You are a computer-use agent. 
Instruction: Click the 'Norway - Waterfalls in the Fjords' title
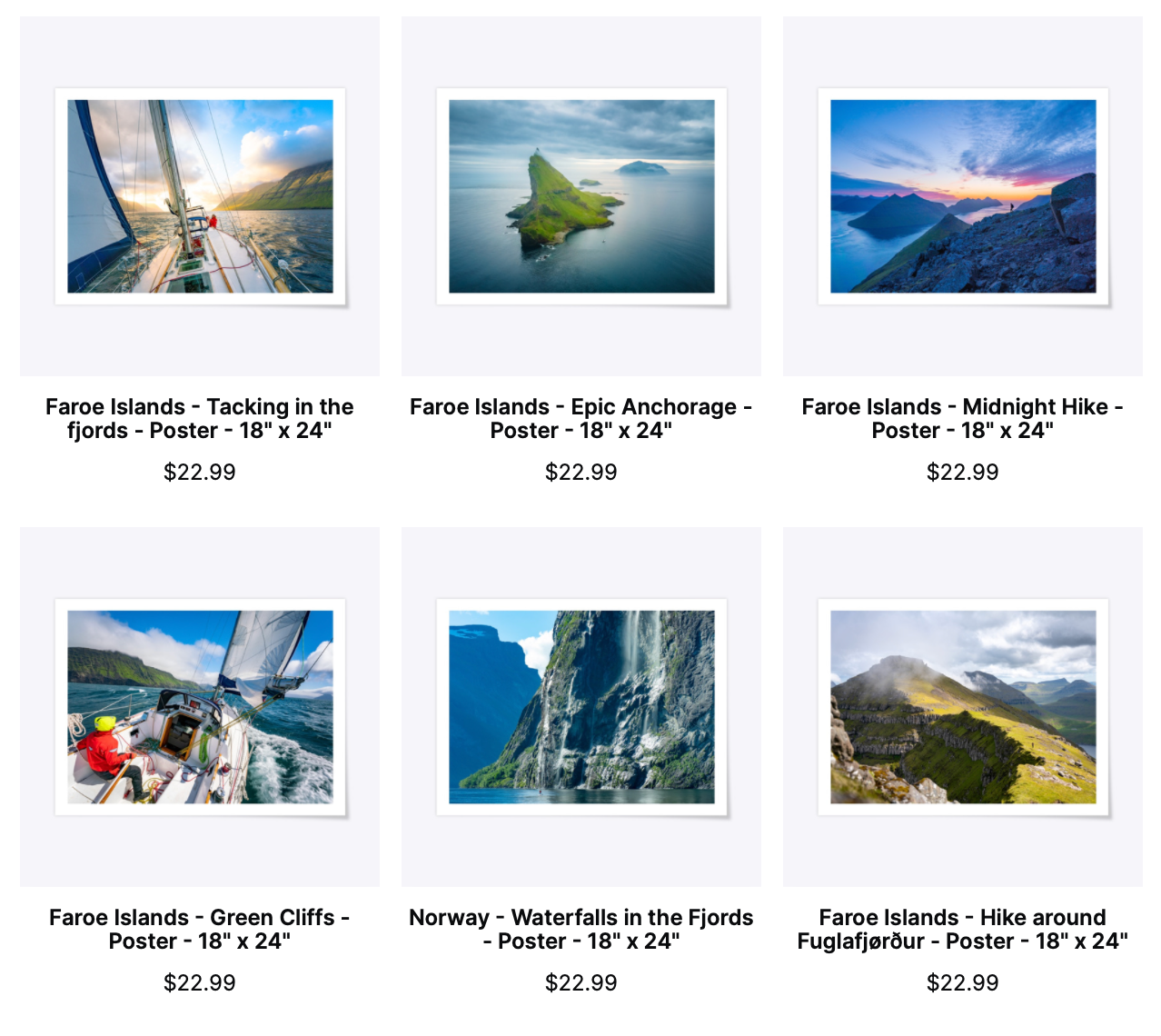click(581, 930)
